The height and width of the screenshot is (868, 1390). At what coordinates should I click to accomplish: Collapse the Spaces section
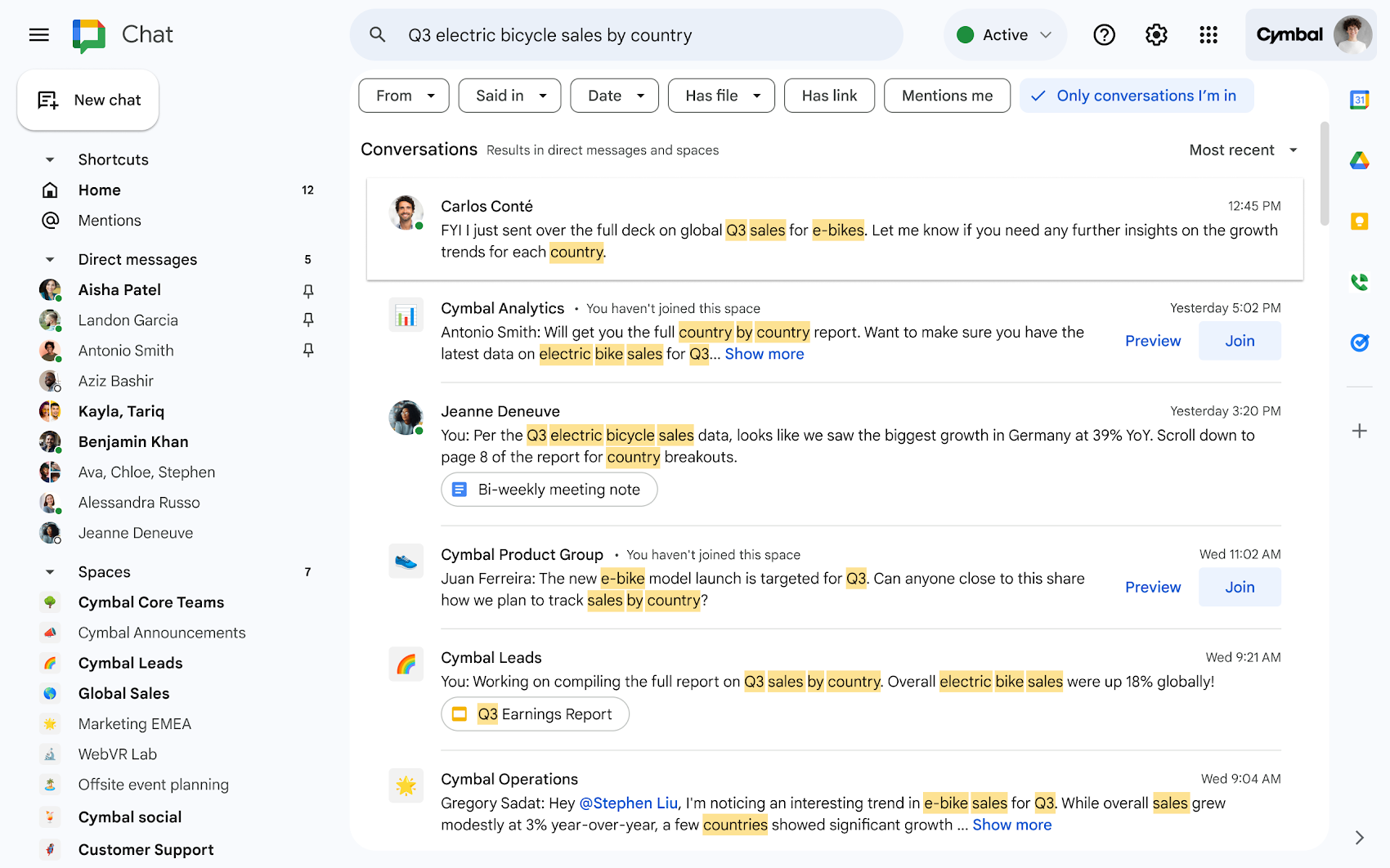(50, 572)
